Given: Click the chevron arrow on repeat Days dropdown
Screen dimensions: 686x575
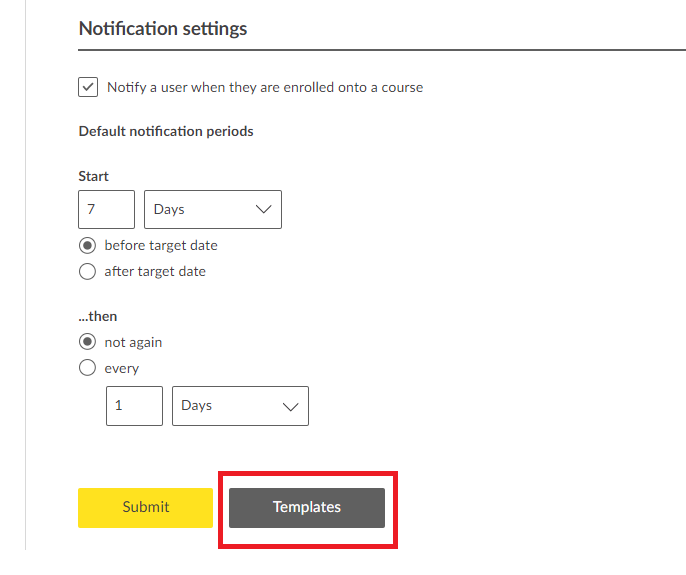Looking at the screenshot, I should (291, 406).
